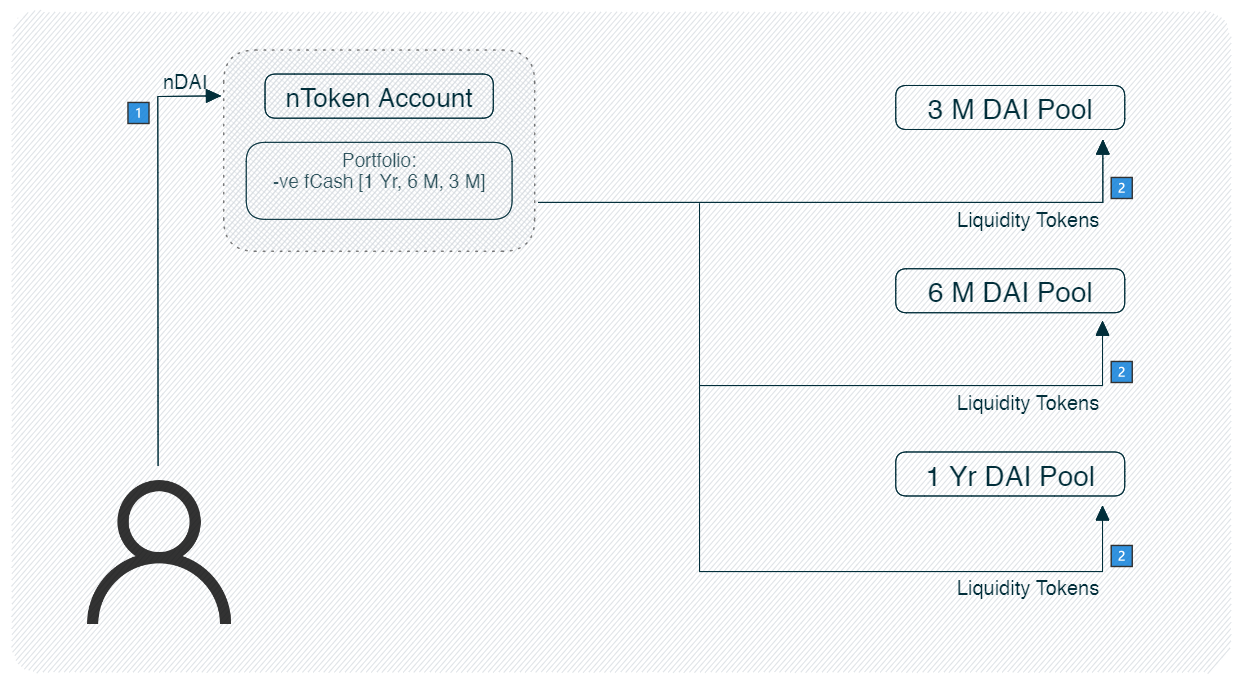The height and width of the screenshot is (681, 1239).
Task: Select the 1 Yr DAI Pool box
Action: click(1010, 475)
